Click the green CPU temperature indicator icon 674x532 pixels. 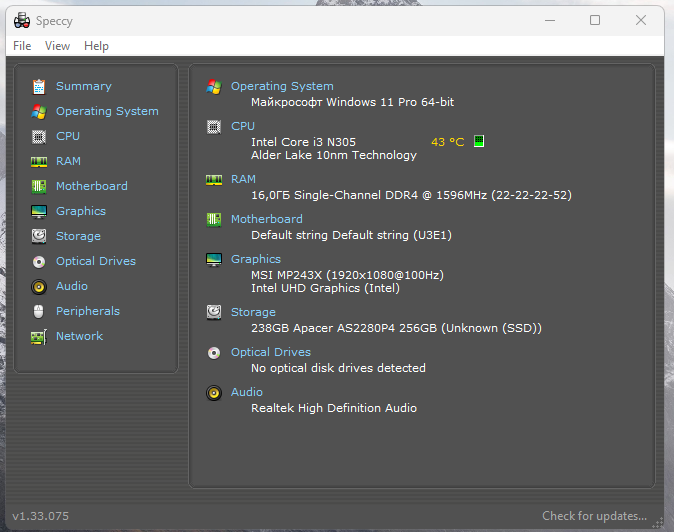(x=479, y=141)
